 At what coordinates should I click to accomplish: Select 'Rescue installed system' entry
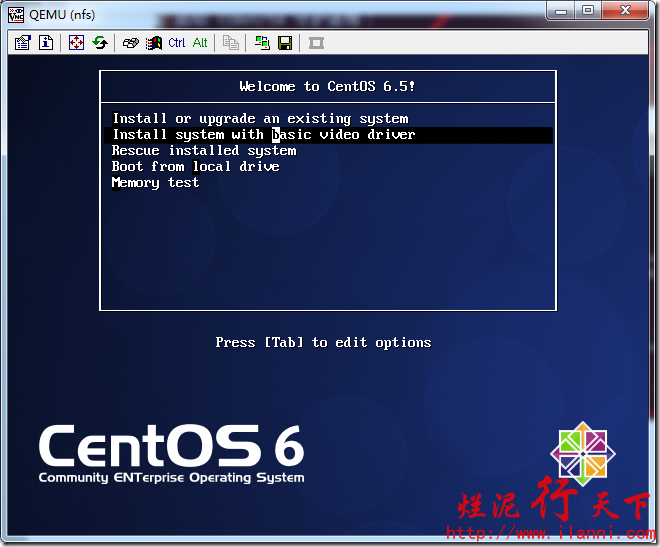[204, 151]
